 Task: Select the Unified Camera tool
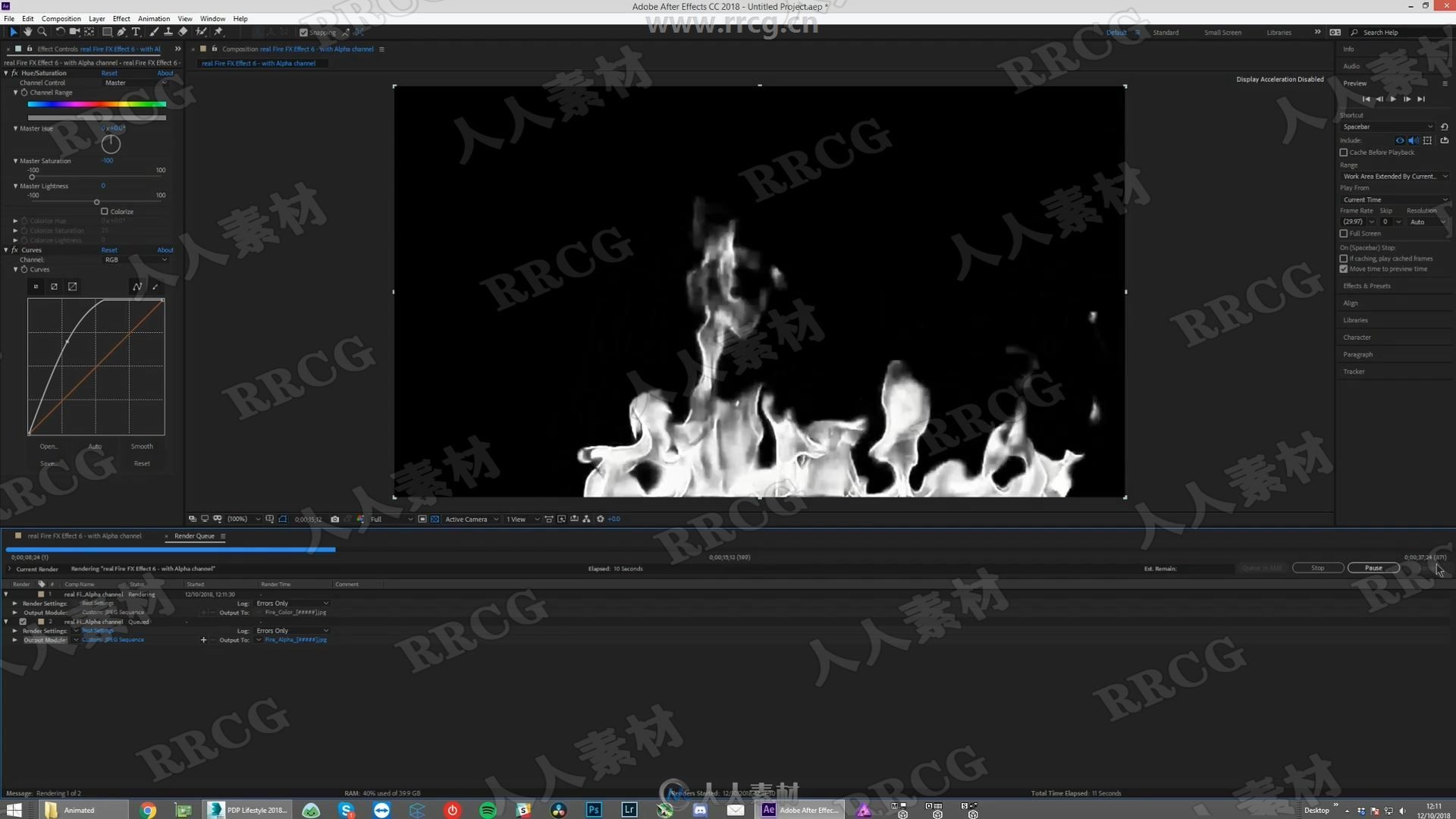pos(74,32)
